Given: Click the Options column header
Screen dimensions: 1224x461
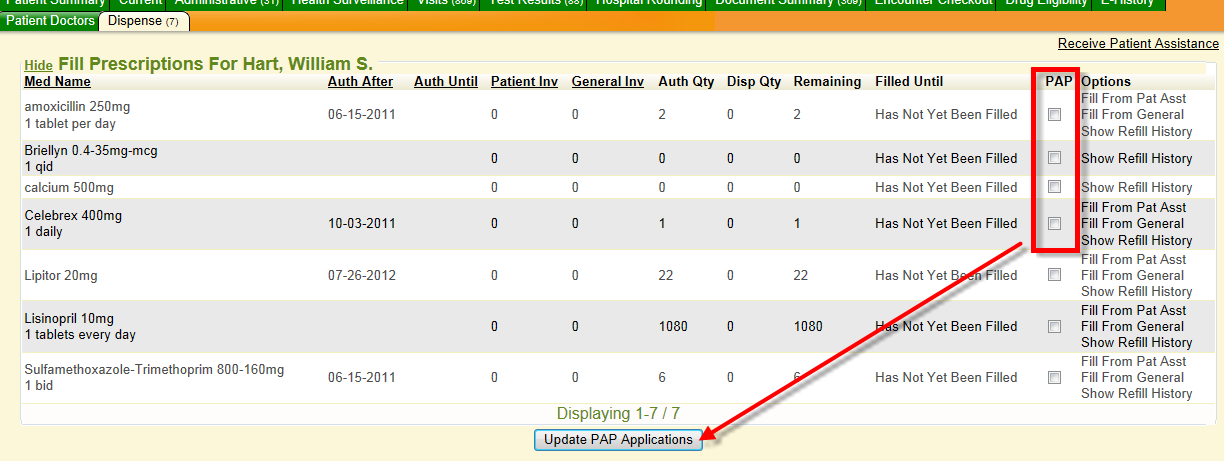Looking at the screenshot, I should click(1106, 82).
